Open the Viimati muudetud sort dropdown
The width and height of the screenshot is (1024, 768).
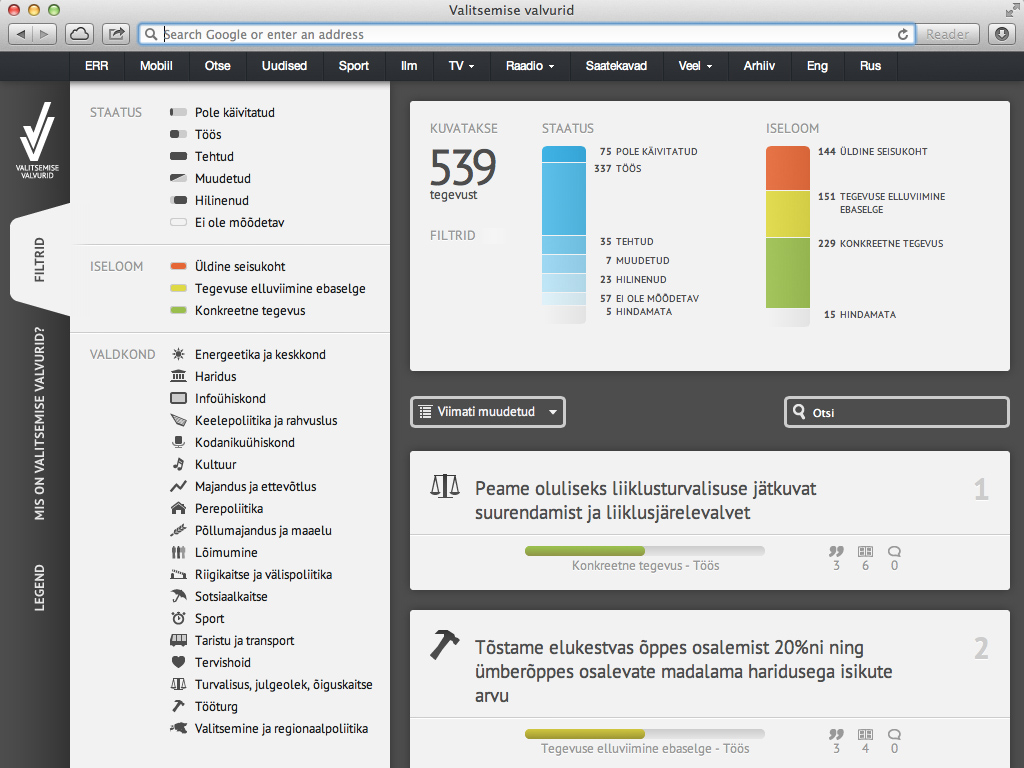pyautogui.click(x=488, y=412)
